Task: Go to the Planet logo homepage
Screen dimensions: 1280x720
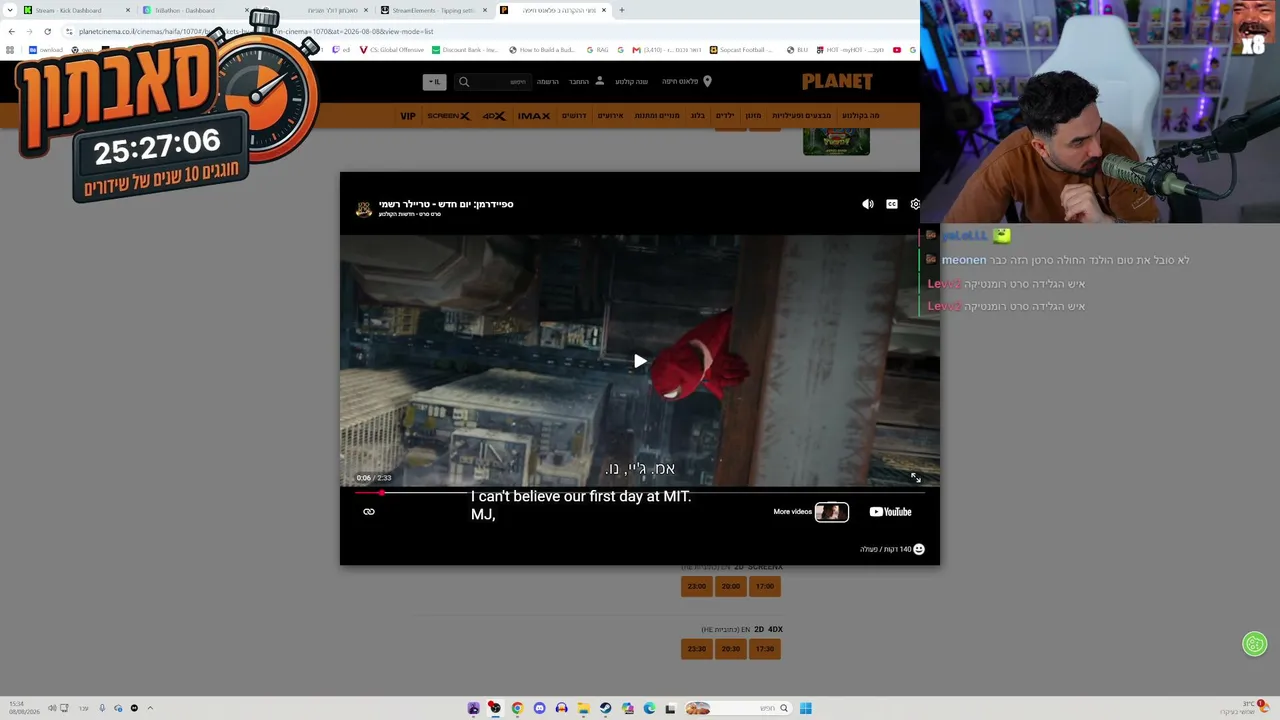Action: click(x=837, y=81)
